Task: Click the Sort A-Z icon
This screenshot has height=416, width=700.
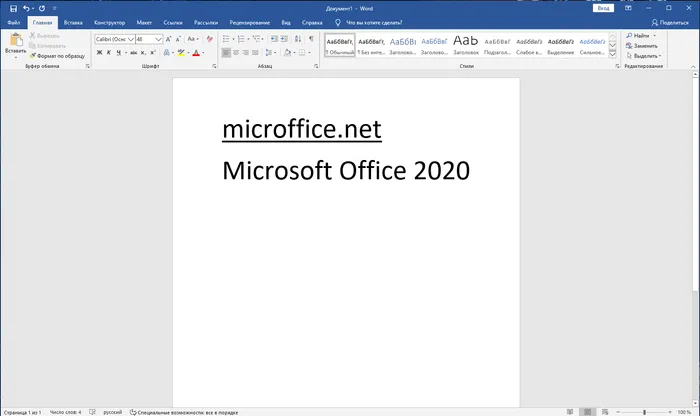Action: pyautogui.click(x=298, y=39)
